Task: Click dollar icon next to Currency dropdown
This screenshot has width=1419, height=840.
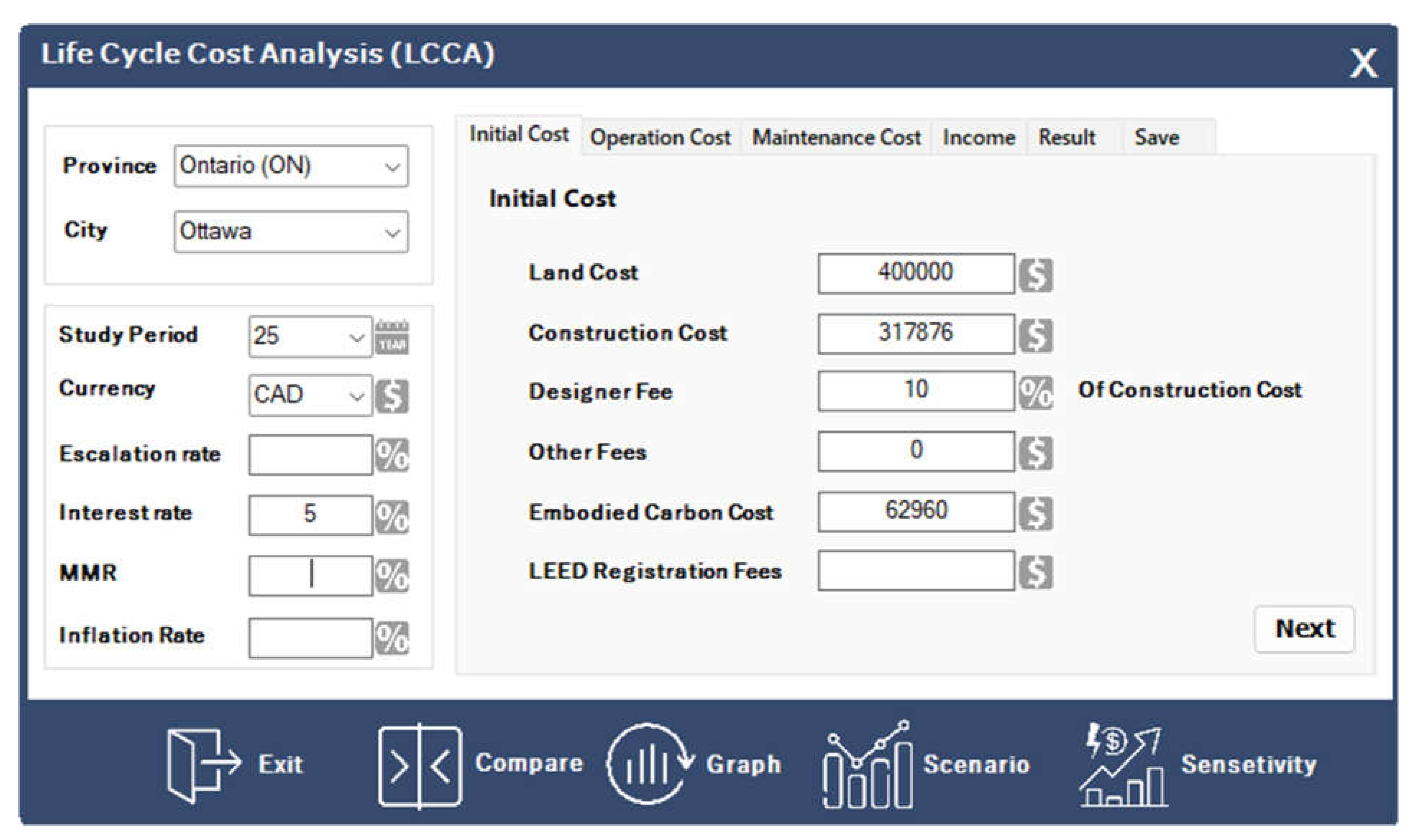Action: (392, 396)
